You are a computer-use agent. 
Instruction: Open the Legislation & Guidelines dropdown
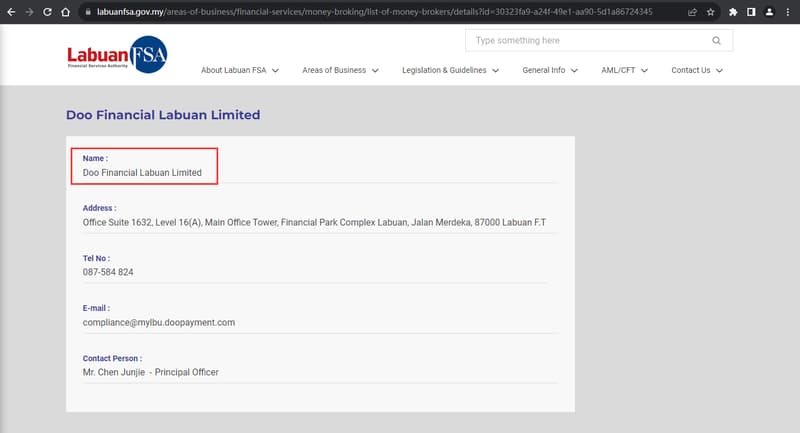pyautogui.click(x=449, y=71)
